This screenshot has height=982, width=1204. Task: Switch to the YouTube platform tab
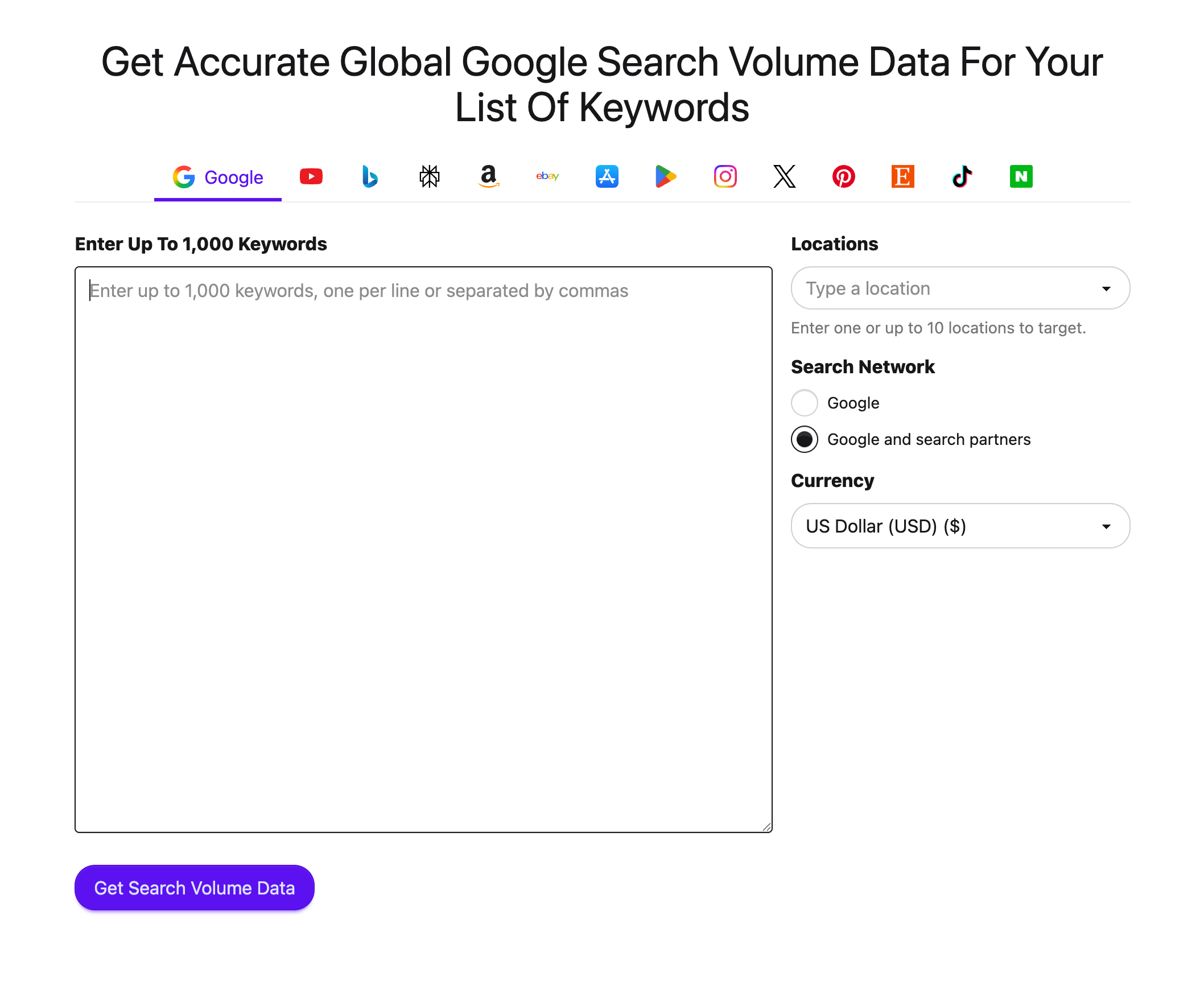311,176
